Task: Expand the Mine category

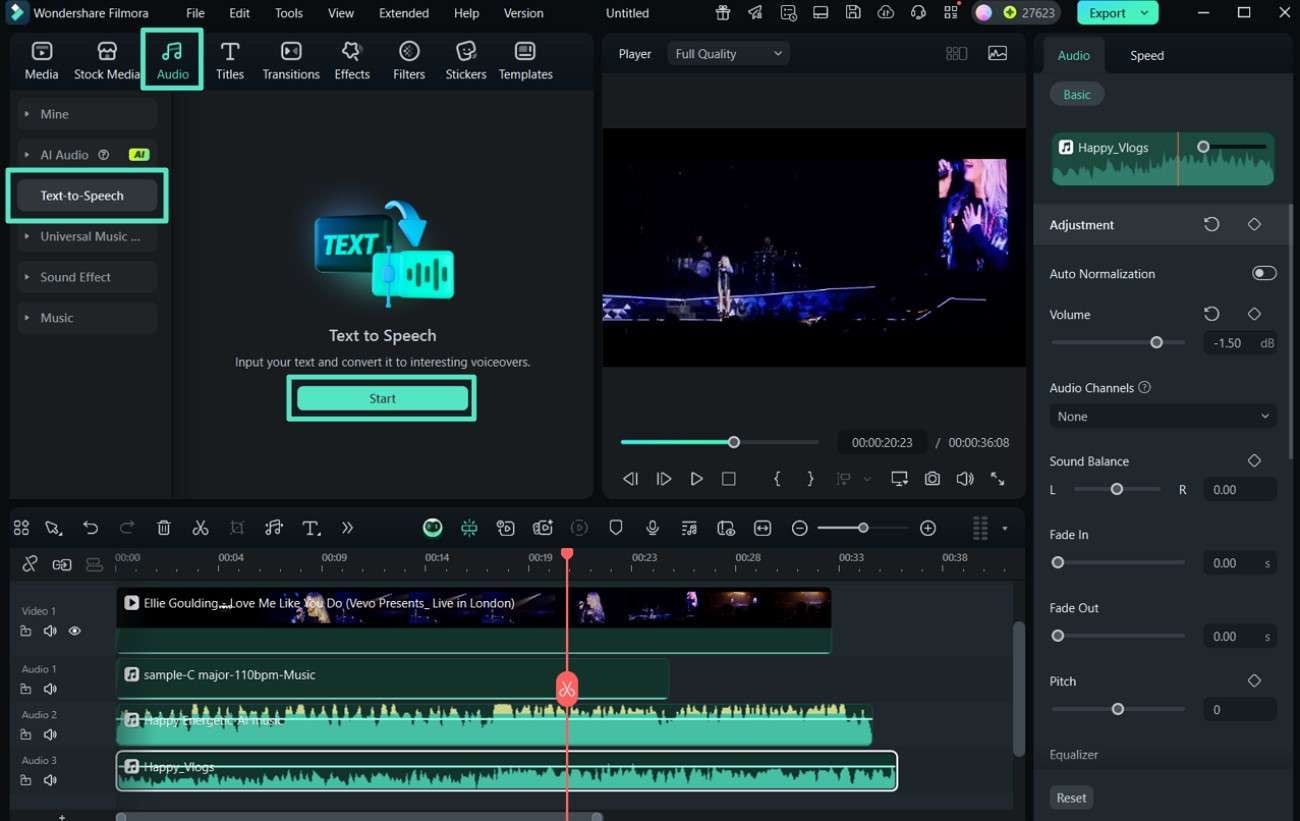Action: tap(87, 114)
